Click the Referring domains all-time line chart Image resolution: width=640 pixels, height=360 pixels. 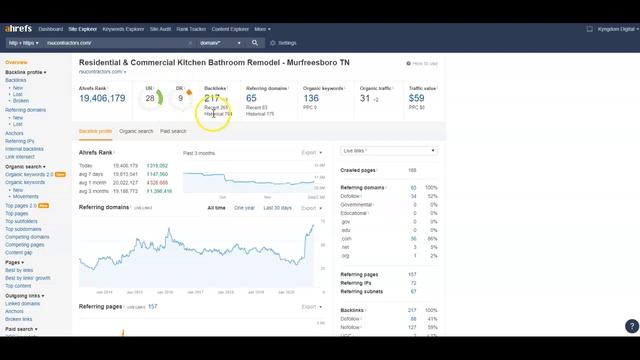click(x=197, y=254)
